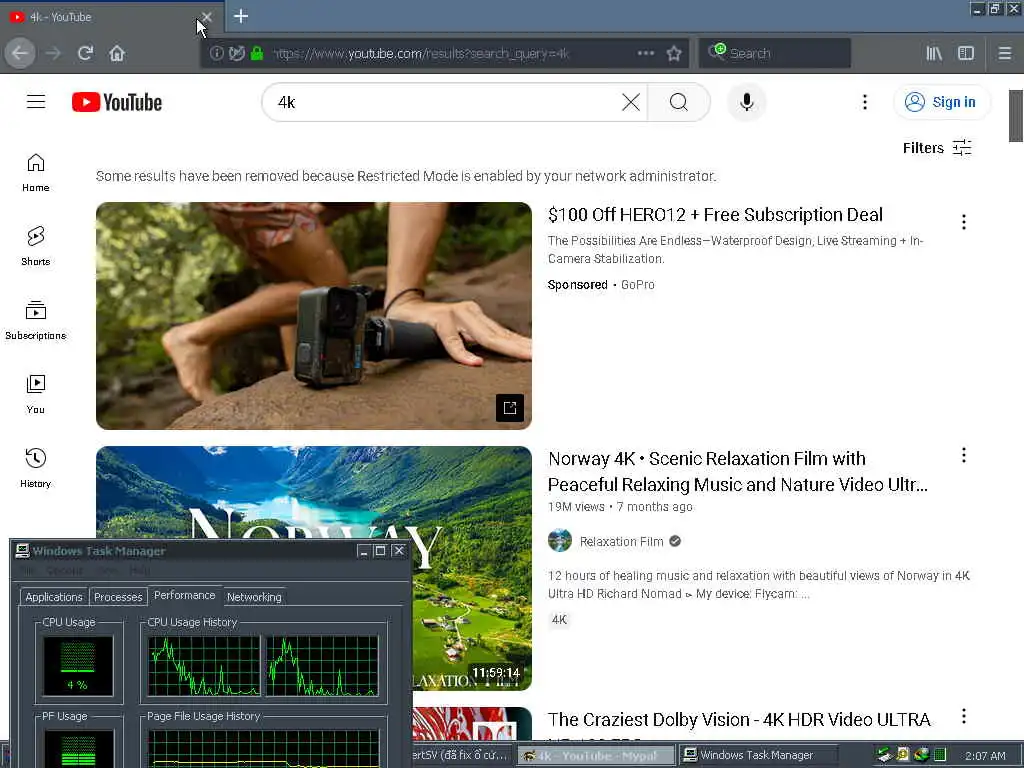Start voice search with microphone icon
Image resolution: width=1024 pixels, height=768 pixels.
(746, 102)
